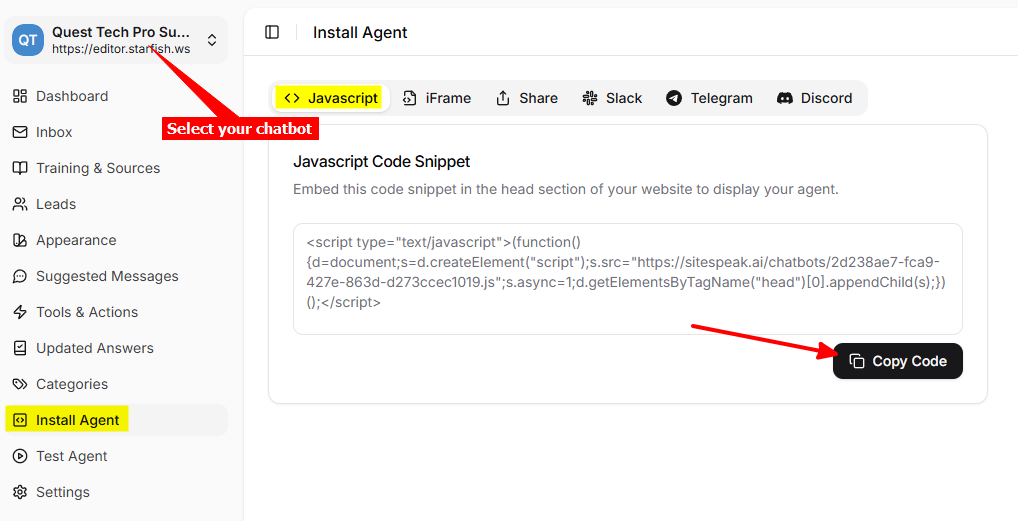Click the QT chatbot avatar
This screenshot has height=521, width=1018.
(x=28, y=40)
